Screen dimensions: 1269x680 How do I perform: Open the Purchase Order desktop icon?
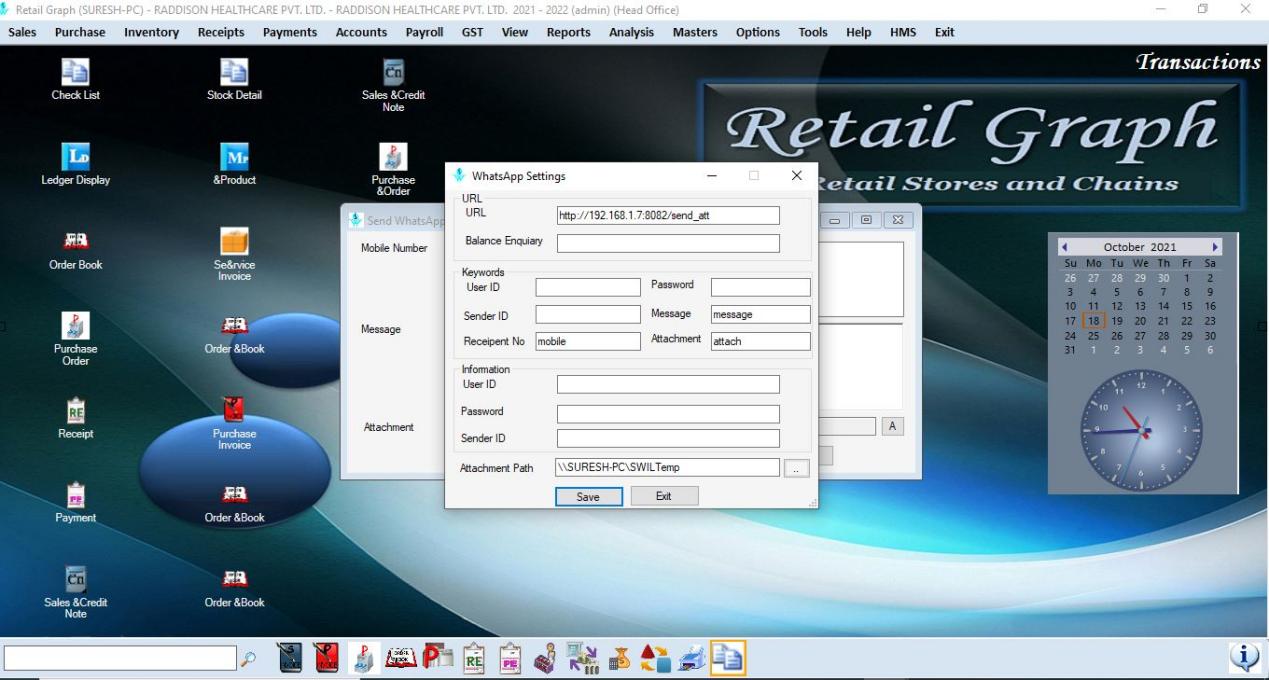tap(76, 340)
